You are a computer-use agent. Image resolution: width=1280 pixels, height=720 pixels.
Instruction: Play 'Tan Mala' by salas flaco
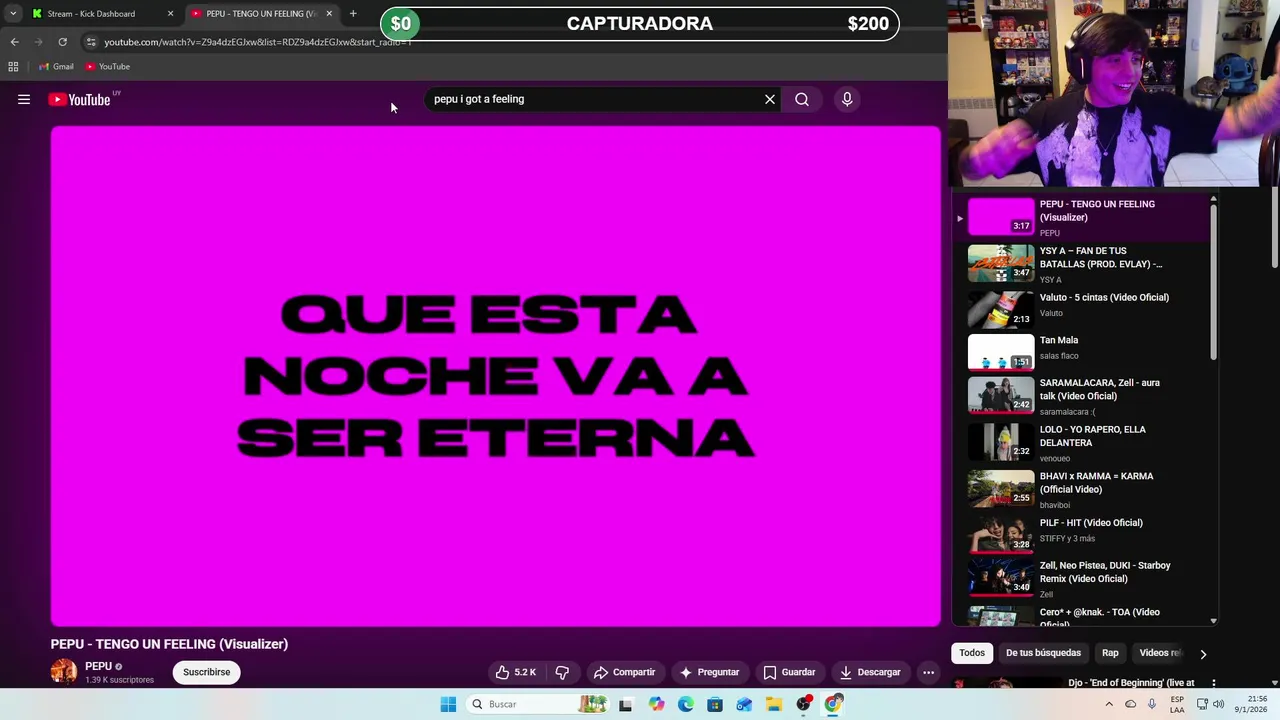1083,351
